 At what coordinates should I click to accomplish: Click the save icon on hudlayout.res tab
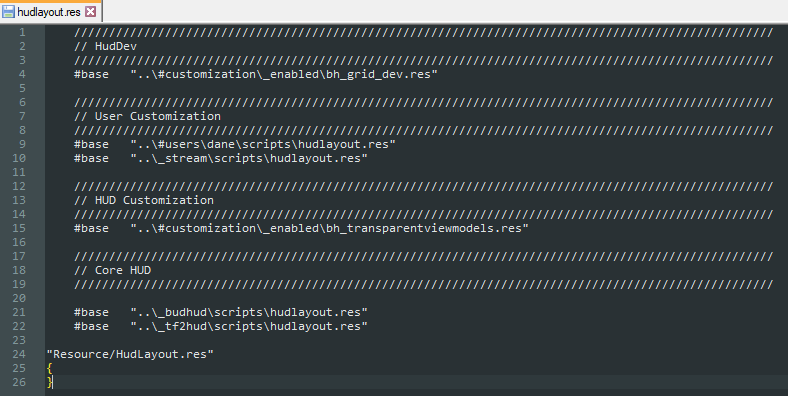coord(8,12)
